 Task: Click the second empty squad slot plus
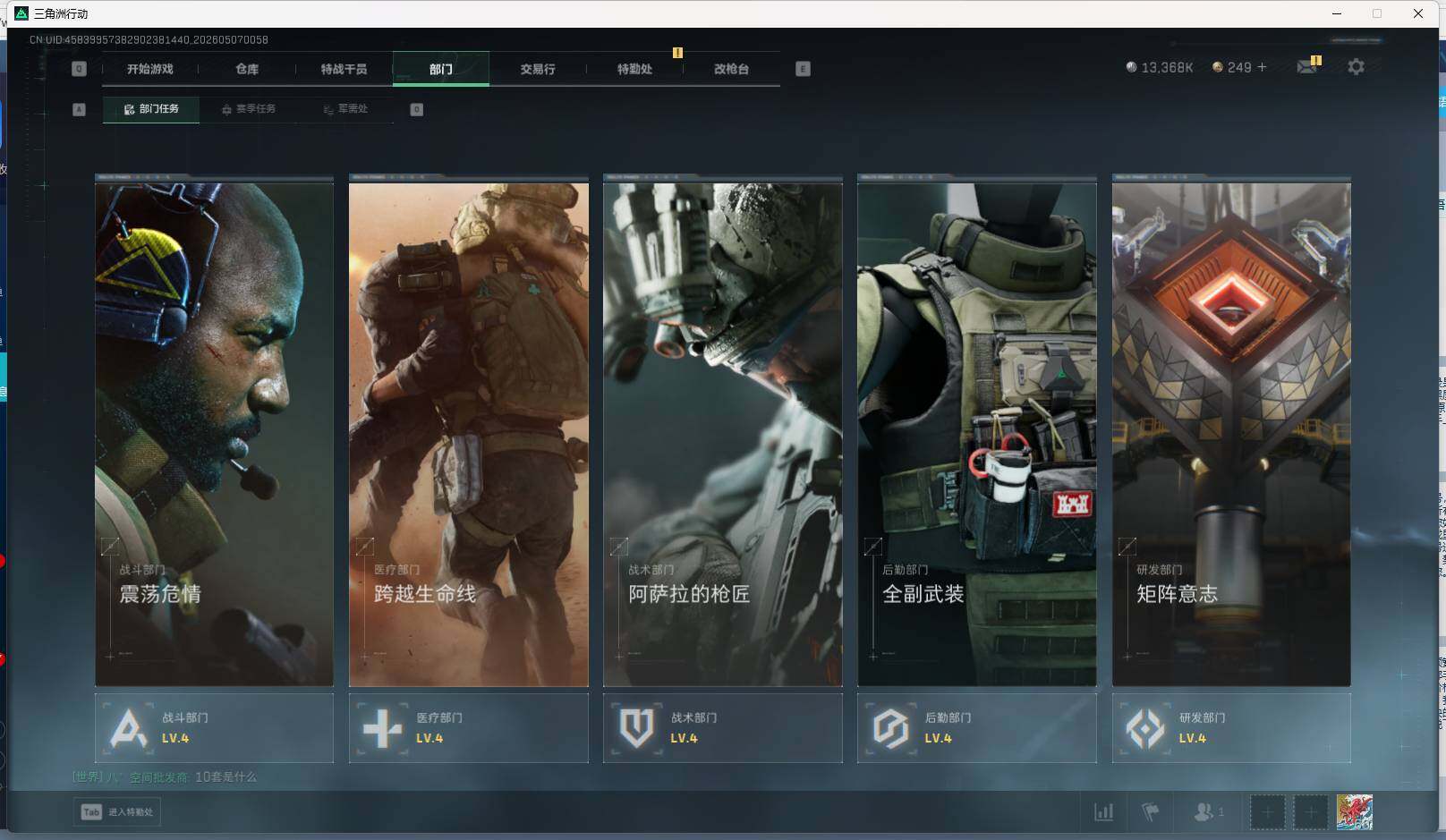(1311, 812)
